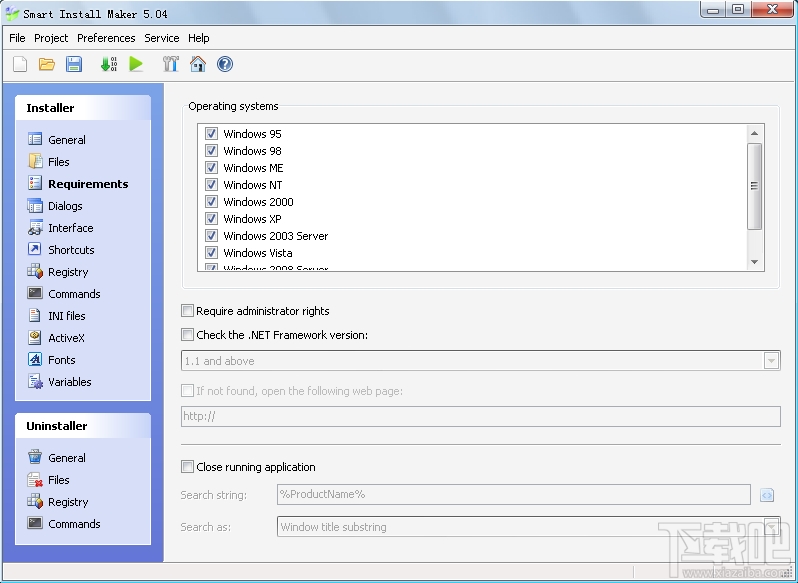Click the Variables gear icon

(x=35, y=382)
